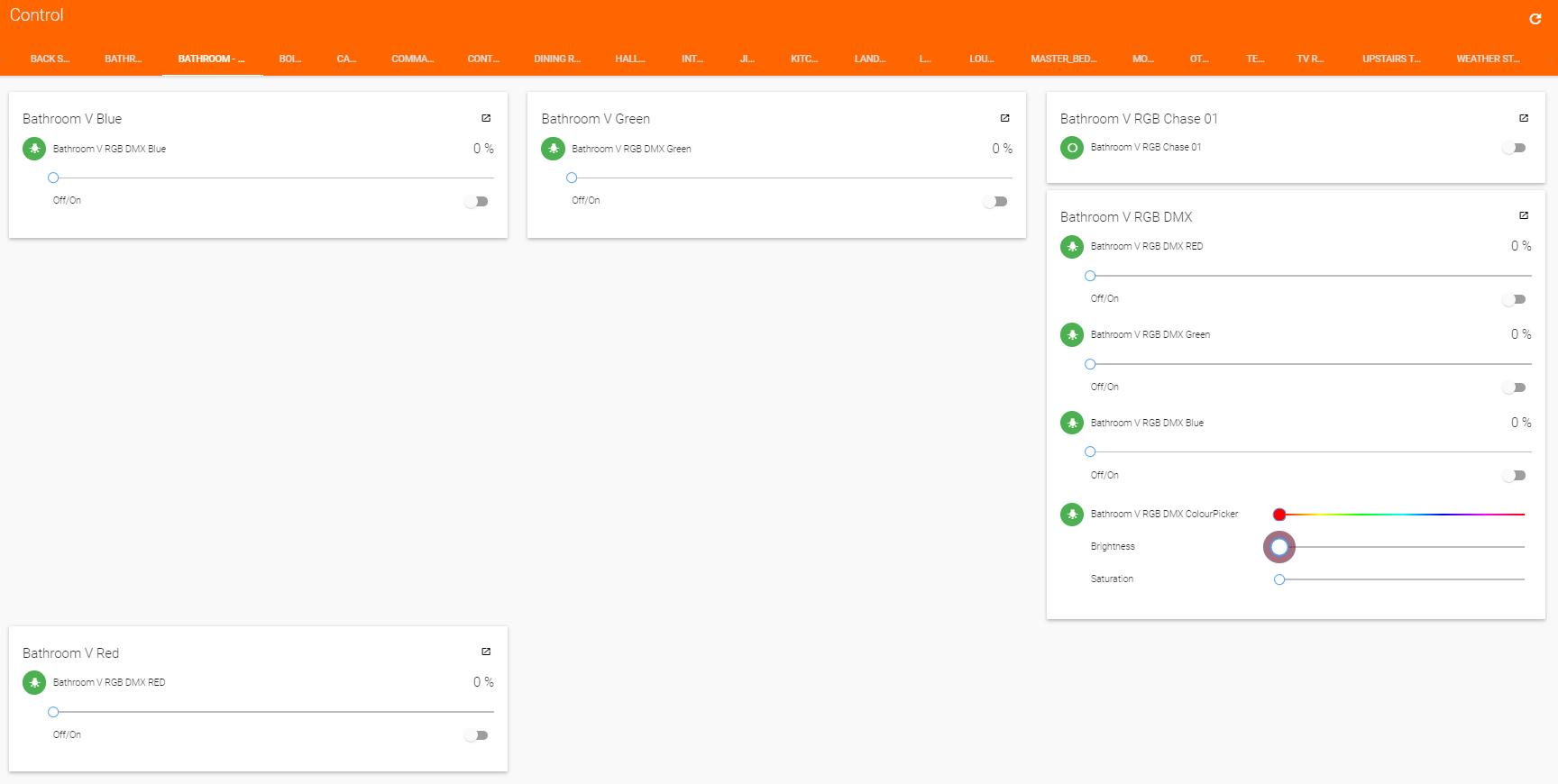Open the MO... tab
Screen dimensions: 1558x784
(x=1143, y=59)
